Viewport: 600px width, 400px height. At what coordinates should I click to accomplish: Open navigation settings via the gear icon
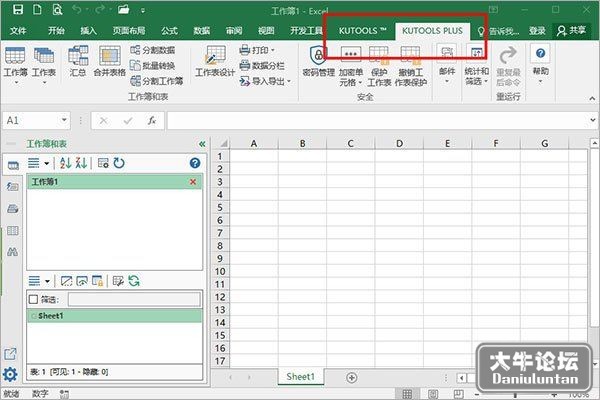coord(10,374)
